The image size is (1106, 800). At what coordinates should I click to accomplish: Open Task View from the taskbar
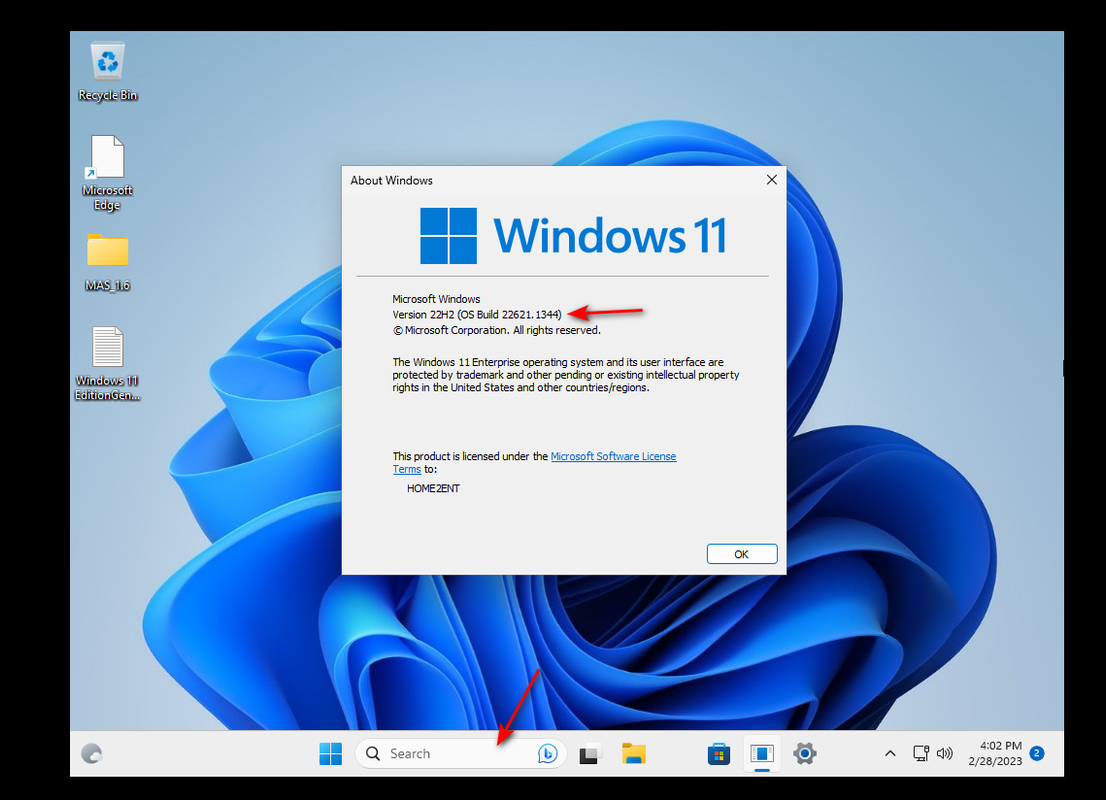tap(590, 754)
